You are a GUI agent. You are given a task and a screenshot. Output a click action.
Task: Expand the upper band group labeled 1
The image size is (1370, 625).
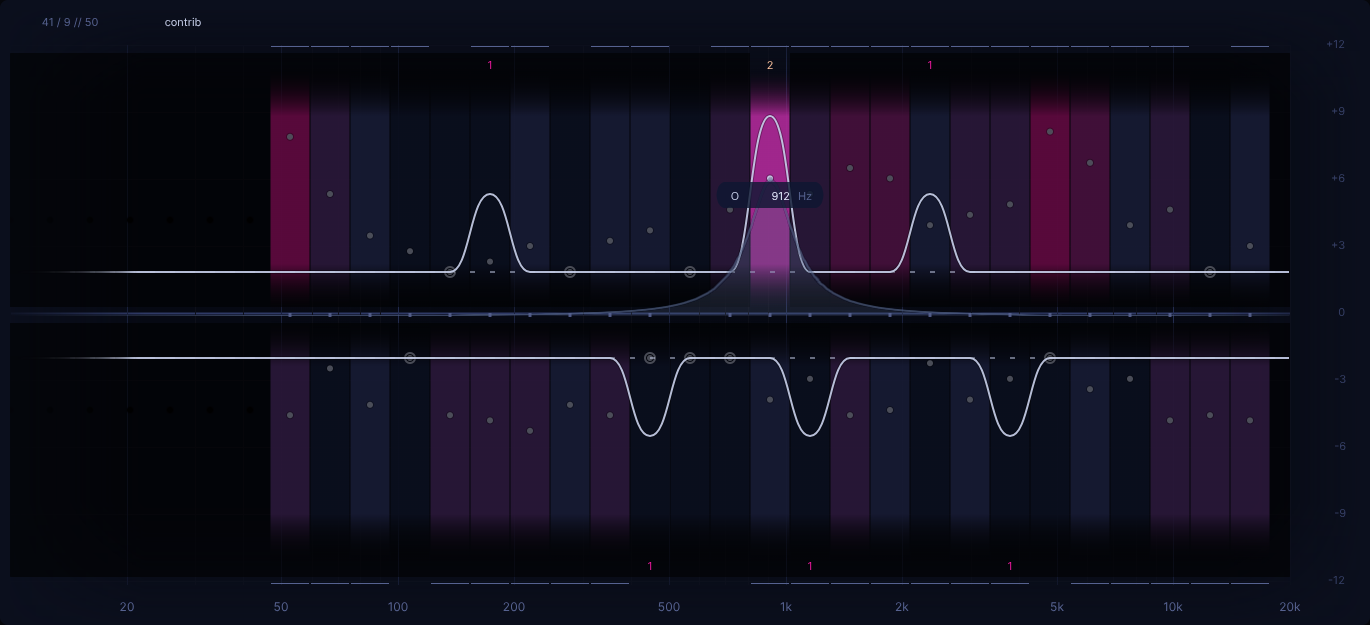[489, 64]
